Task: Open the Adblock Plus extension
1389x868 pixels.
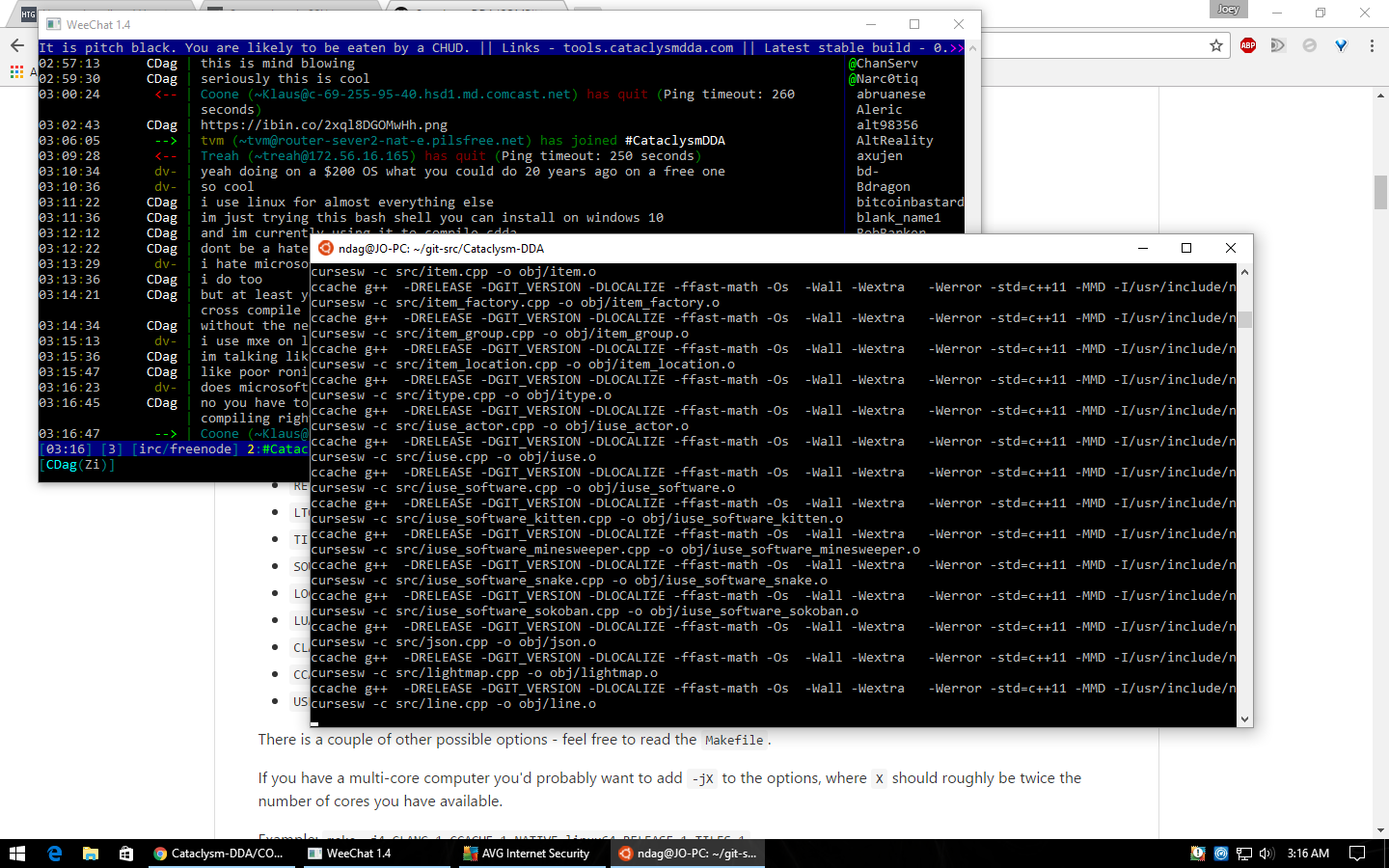Action: point(1248,45)
